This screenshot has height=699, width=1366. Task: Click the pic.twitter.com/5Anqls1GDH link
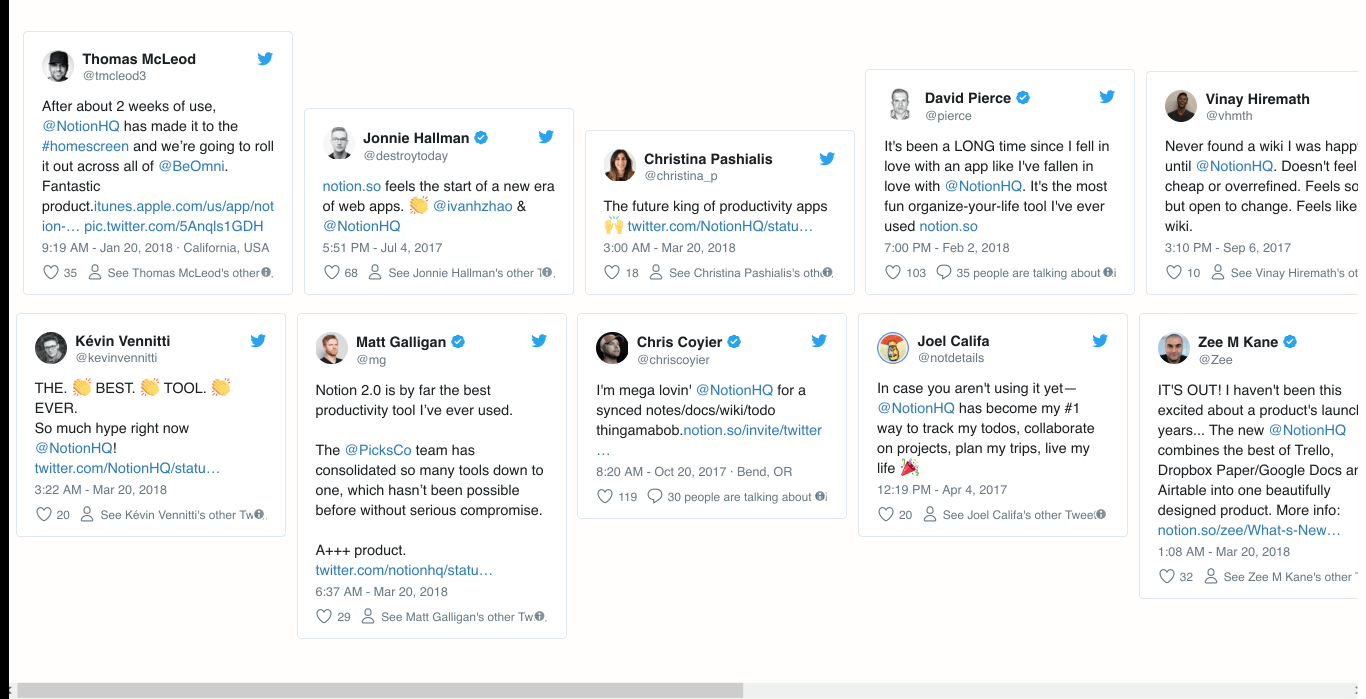tap(176, 226)
